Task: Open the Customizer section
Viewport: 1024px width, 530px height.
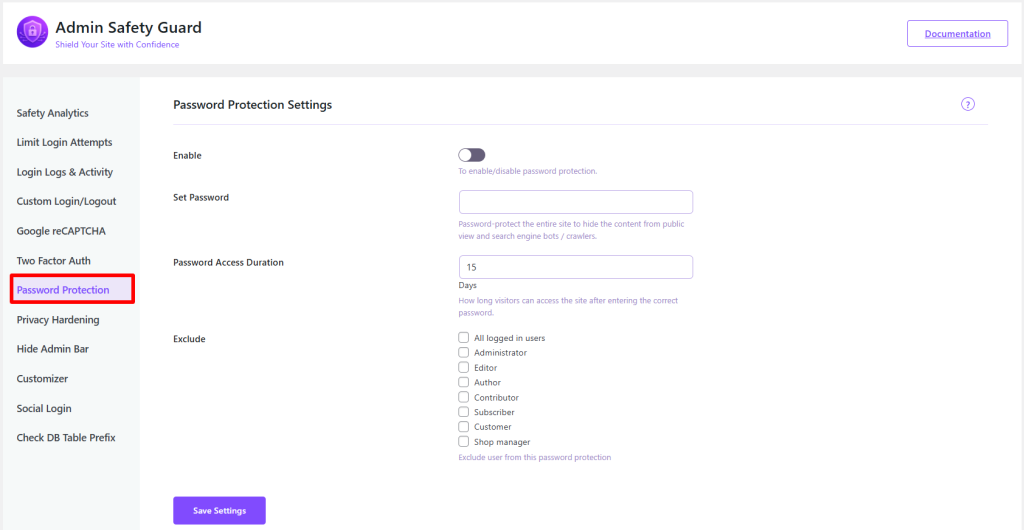Action: point(42,379)
